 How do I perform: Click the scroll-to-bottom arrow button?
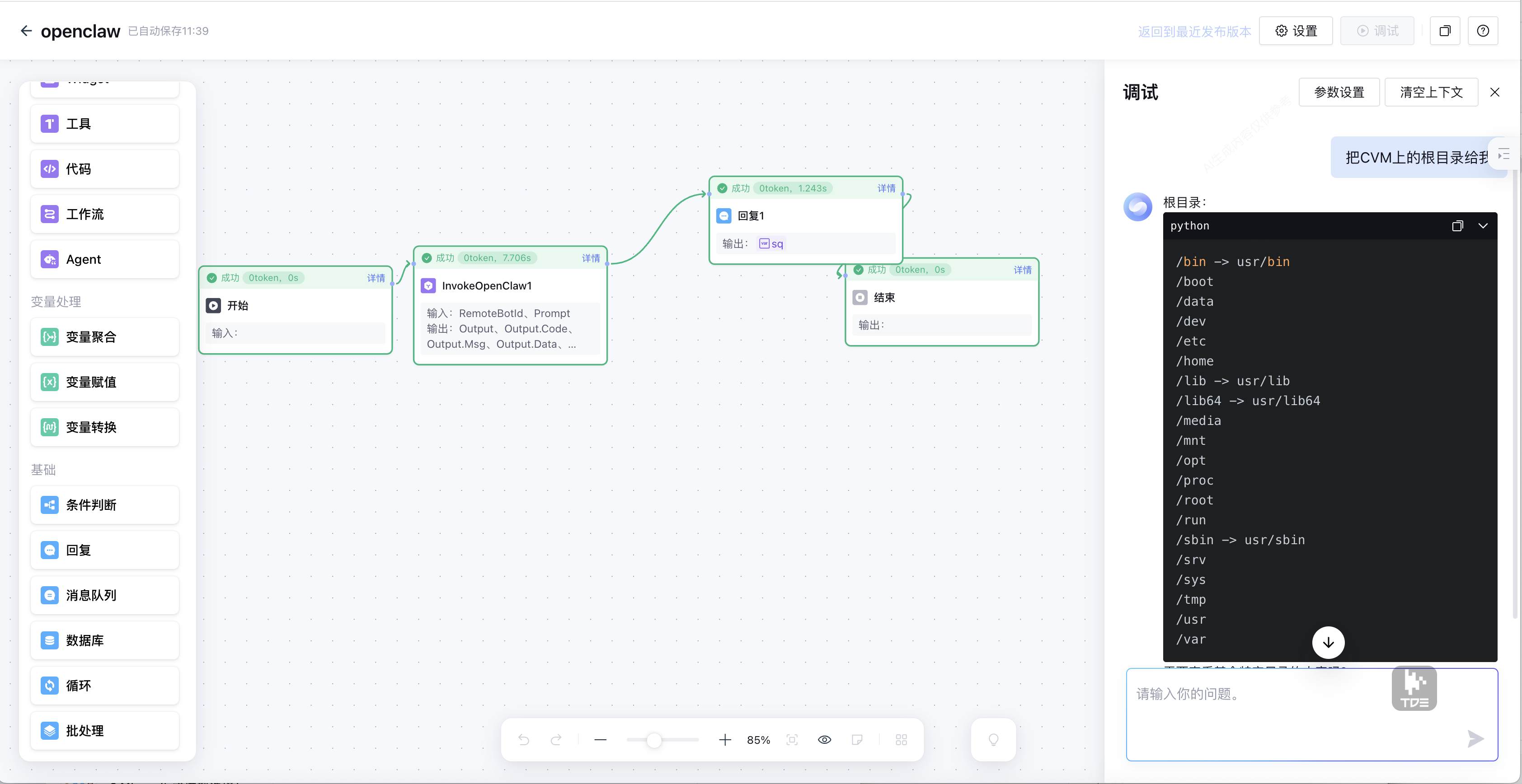pyautogui.click(x=1328, y=642)
